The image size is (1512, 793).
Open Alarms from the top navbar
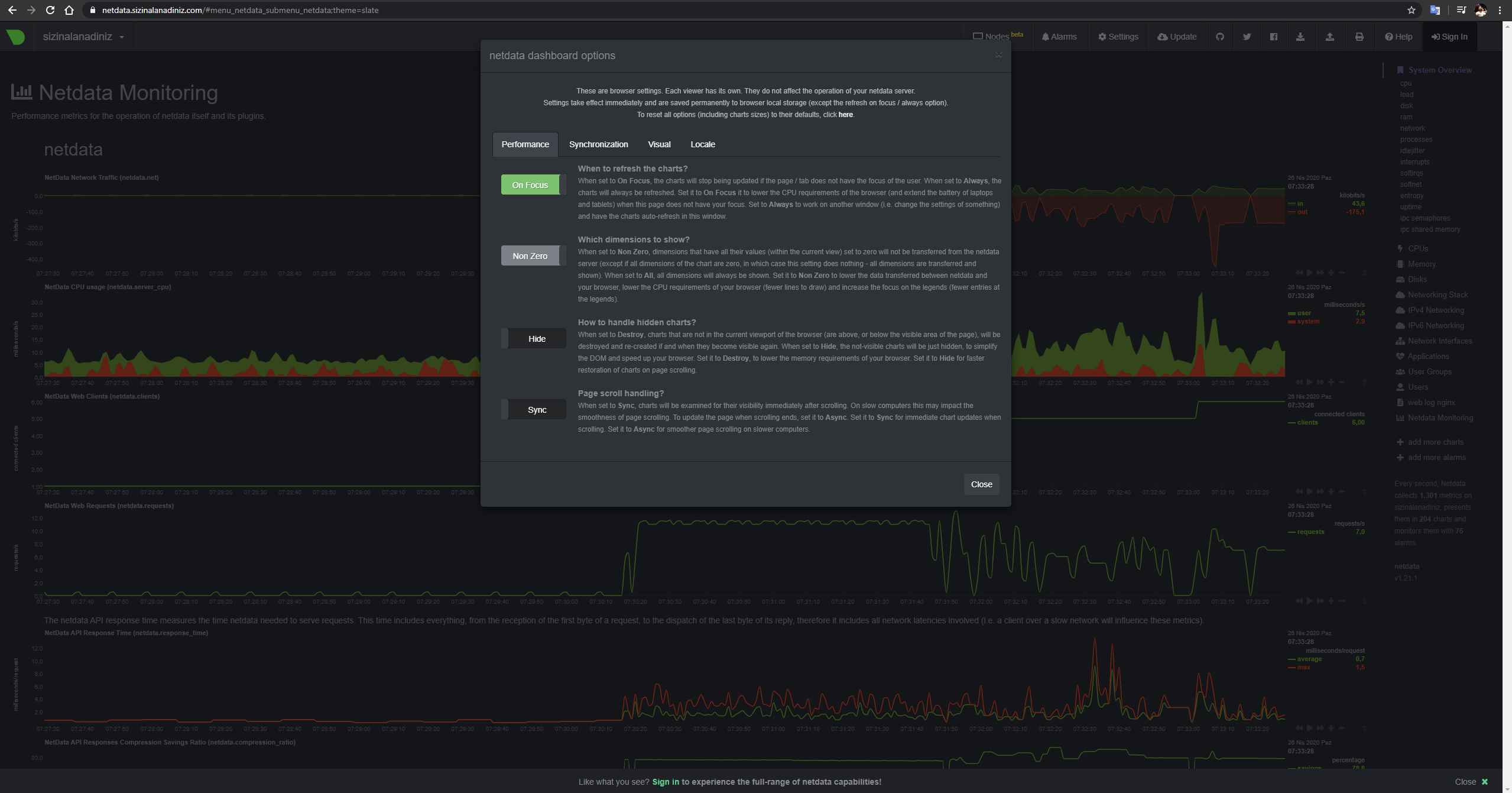(x=1059, y=37)
